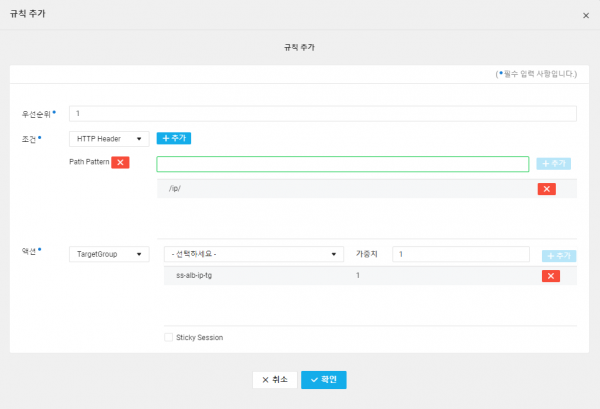Image resolution: width=600 pixels, height=409 pixels.
Task: Click the Path Pattern label
Action: (89, 162)
